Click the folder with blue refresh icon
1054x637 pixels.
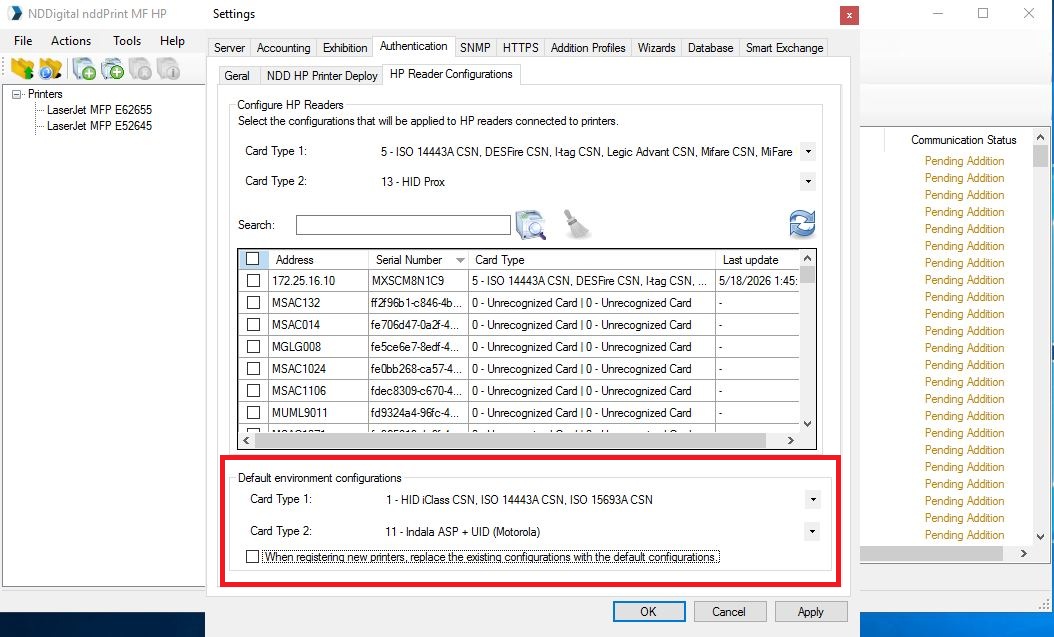point(50,69)
